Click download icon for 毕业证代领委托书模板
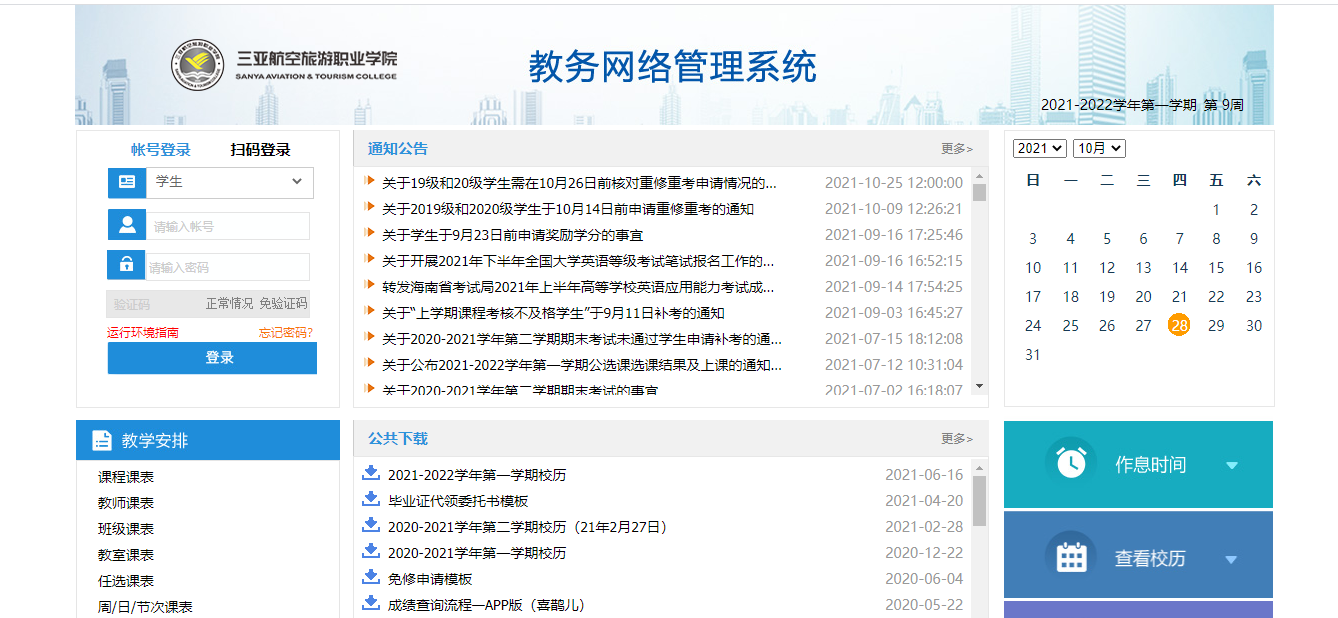 (x=371, y=500)
